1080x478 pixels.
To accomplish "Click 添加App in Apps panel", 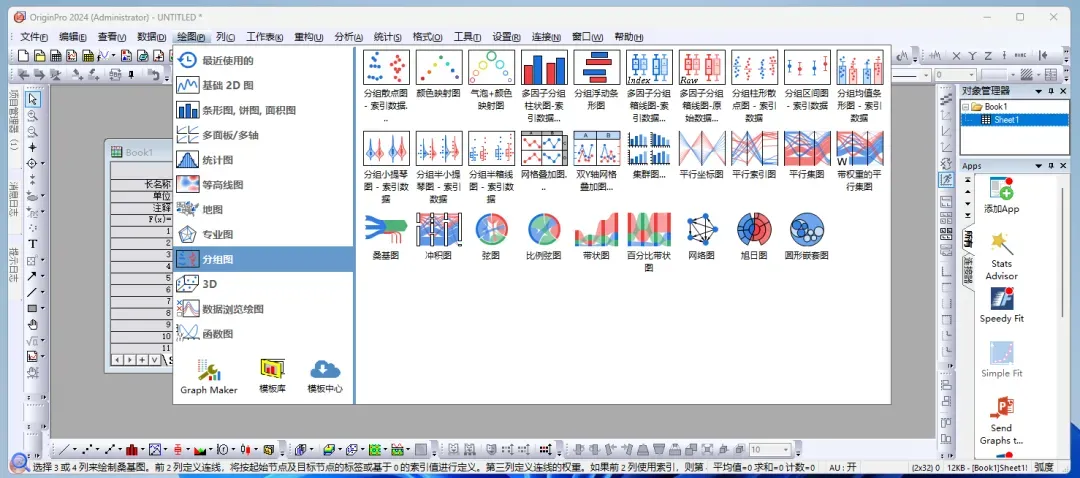I will 1001,195.
